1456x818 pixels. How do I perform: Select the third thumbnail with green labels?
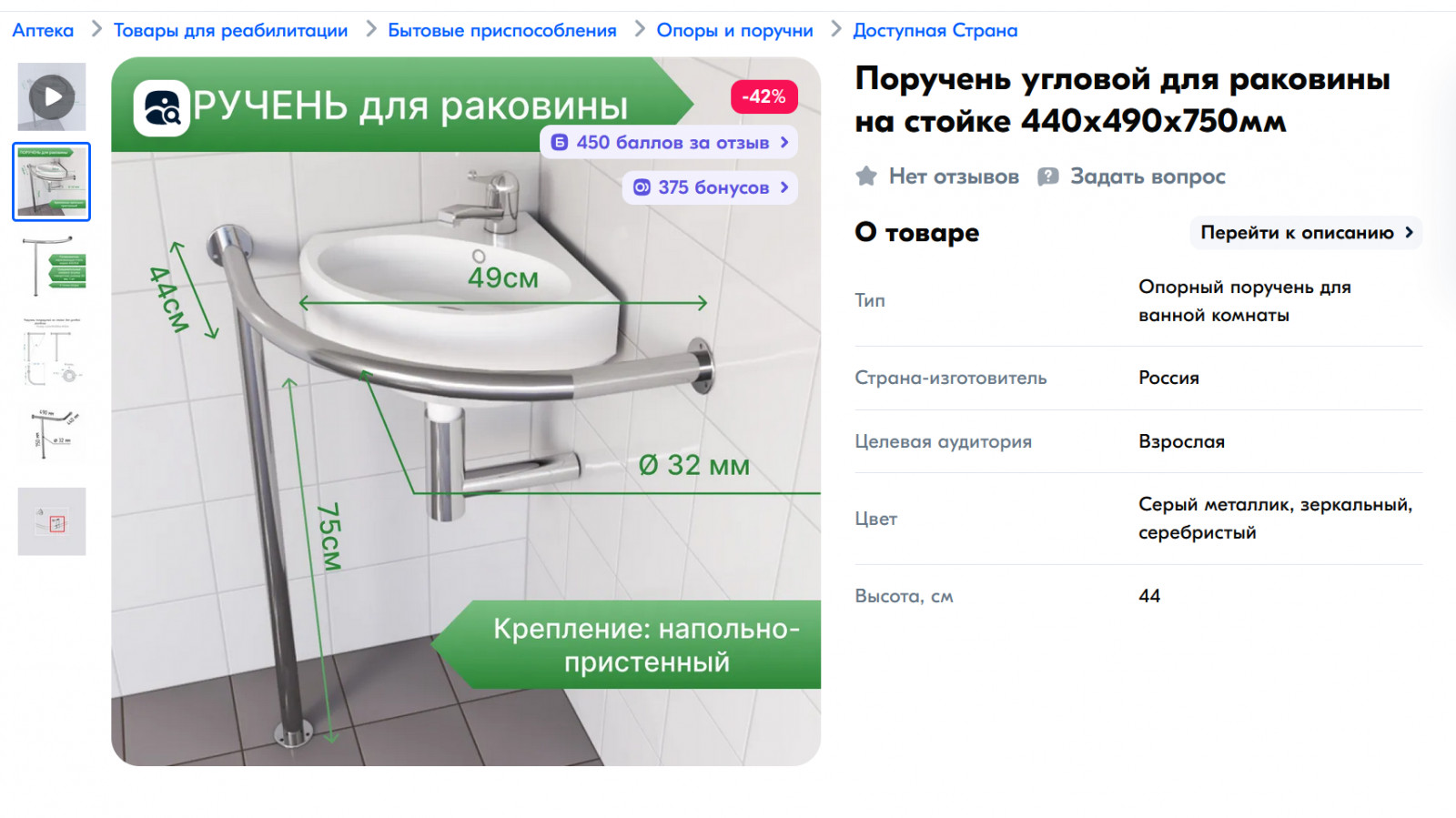52,266
